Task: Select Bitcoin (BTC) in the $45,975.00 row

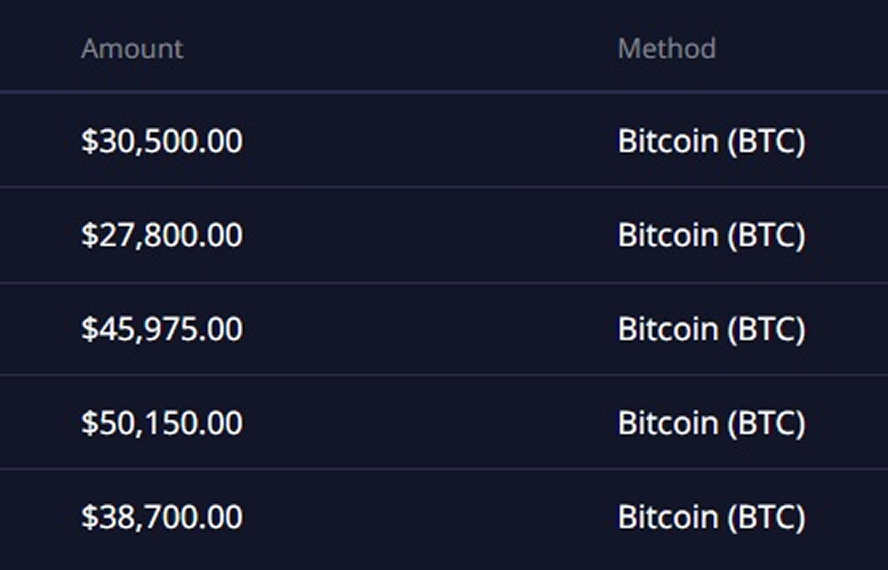Action: point(711,329)
